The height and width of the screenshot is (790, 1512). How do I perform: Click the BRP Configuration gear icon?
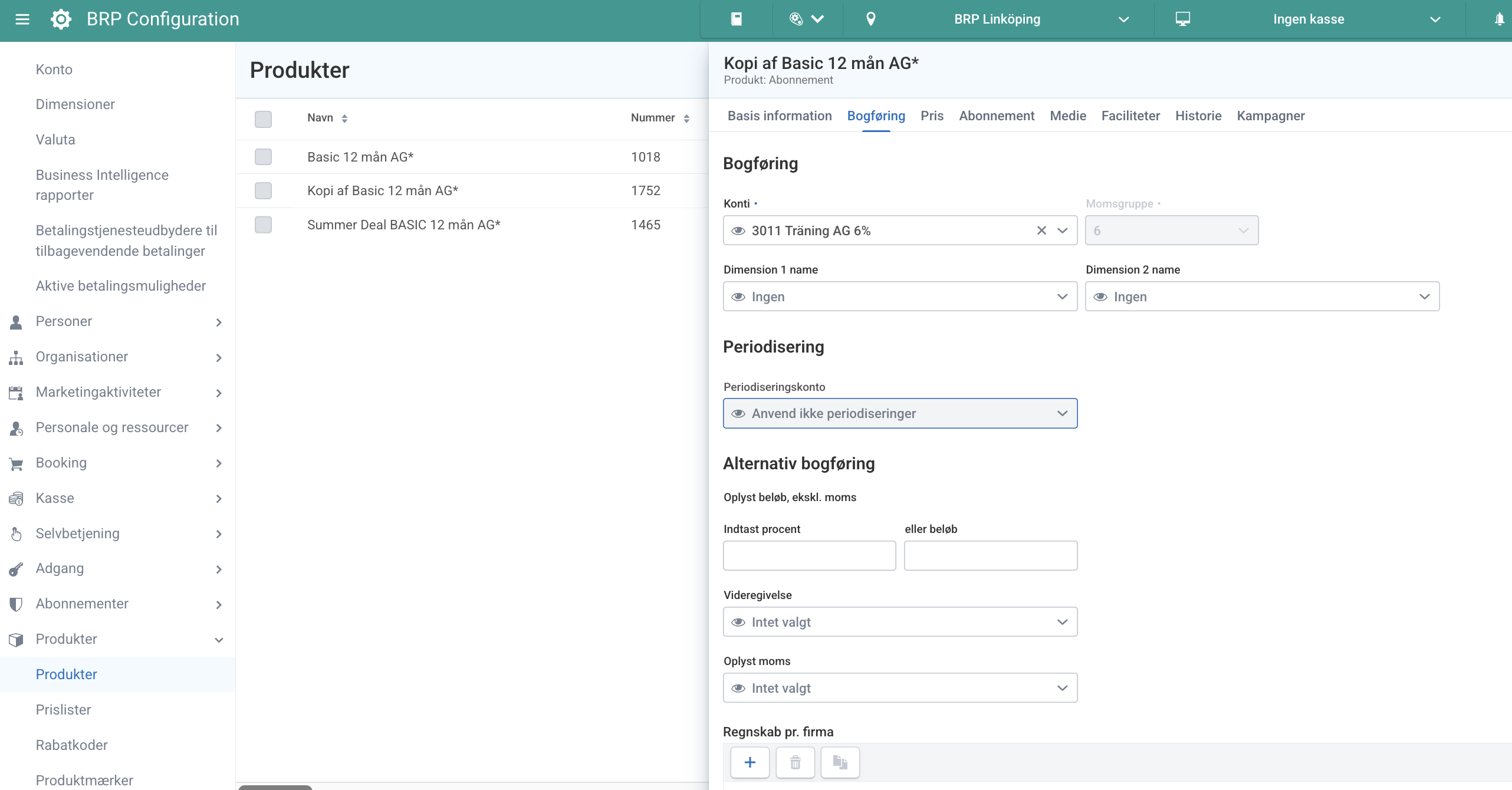click(x=61, y=19)
